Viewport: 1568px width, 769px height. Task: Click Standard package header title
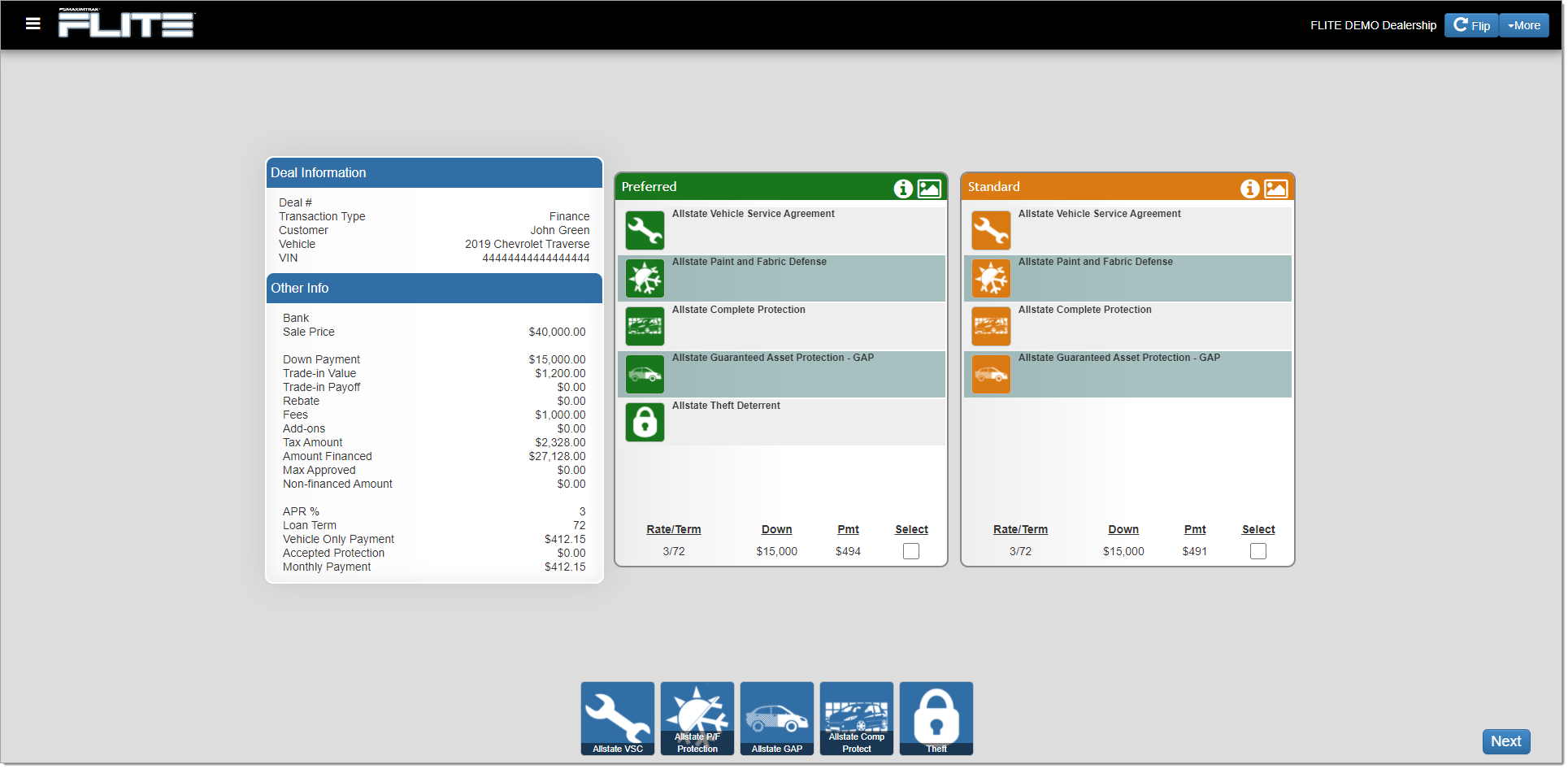(x=993, y=187)
